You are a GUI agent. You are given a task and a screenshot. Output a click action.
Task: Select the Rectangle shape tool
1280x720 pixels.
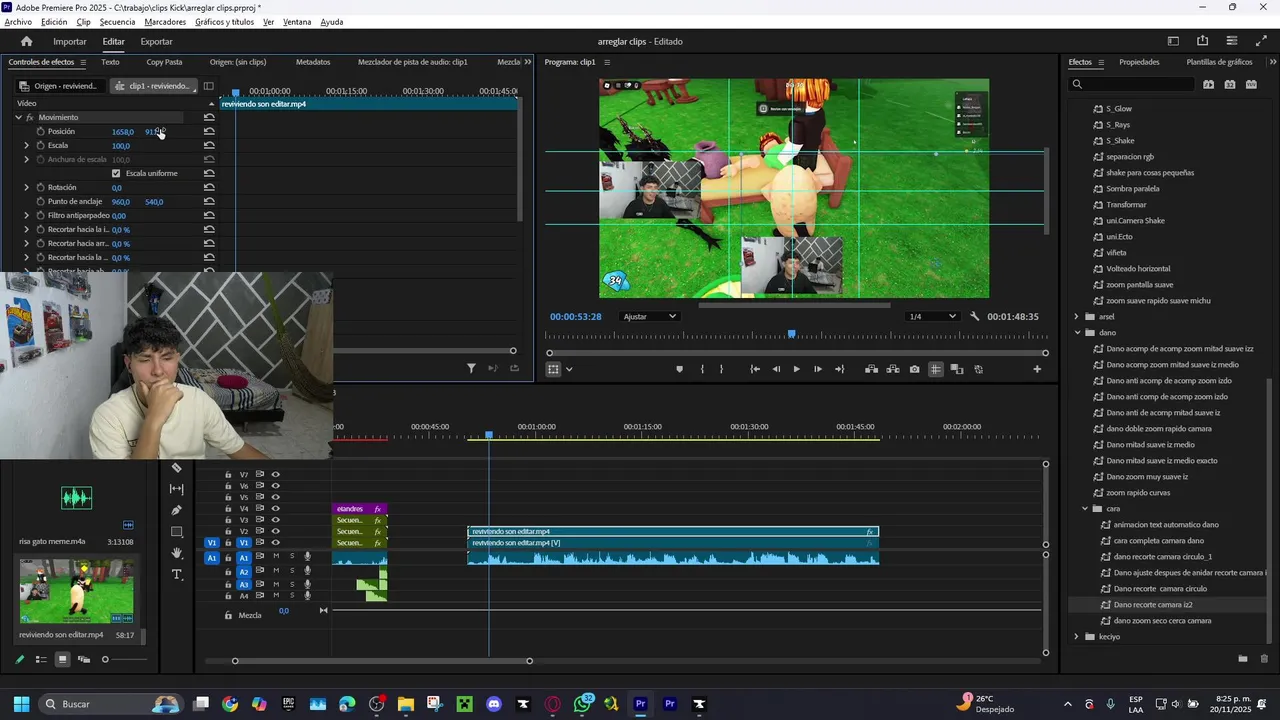177,532
